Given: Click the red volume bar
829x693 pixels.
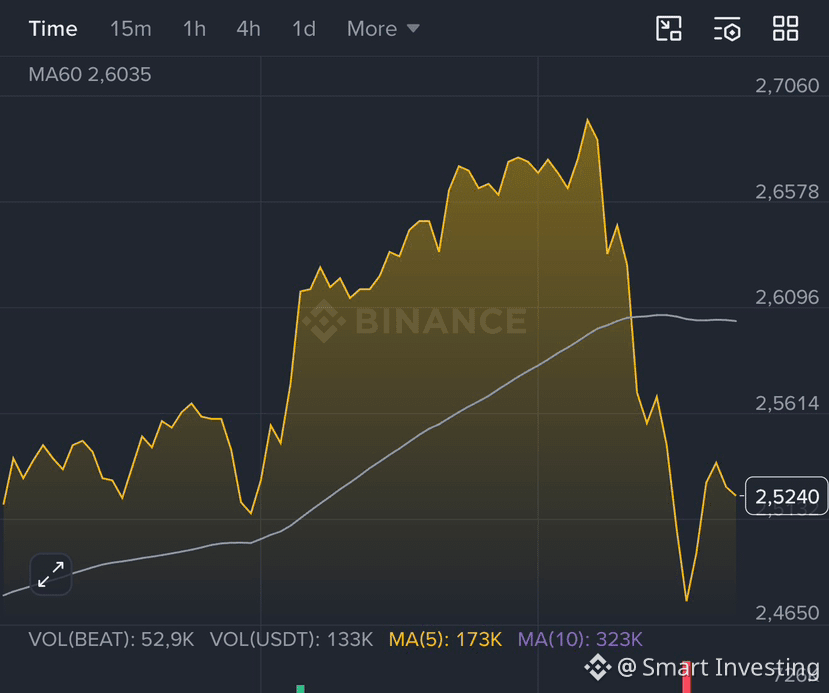Looking at the screenshot, I should [687, 677].
